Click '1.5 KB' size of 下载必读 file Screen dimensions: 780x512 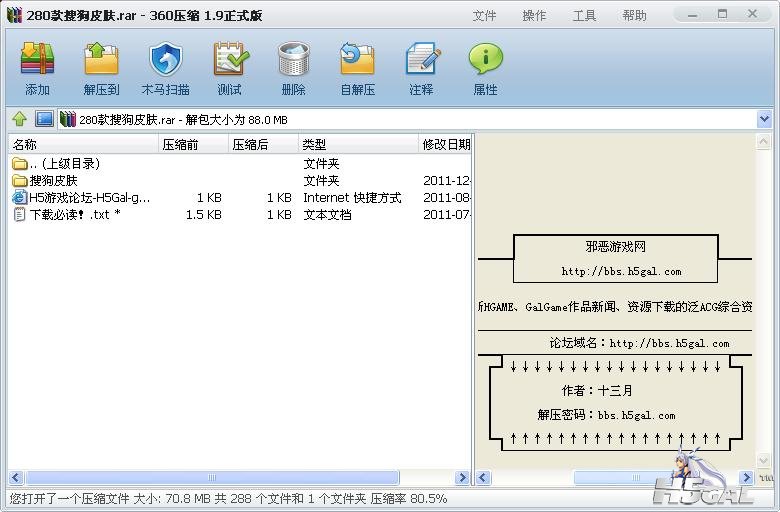203,214
